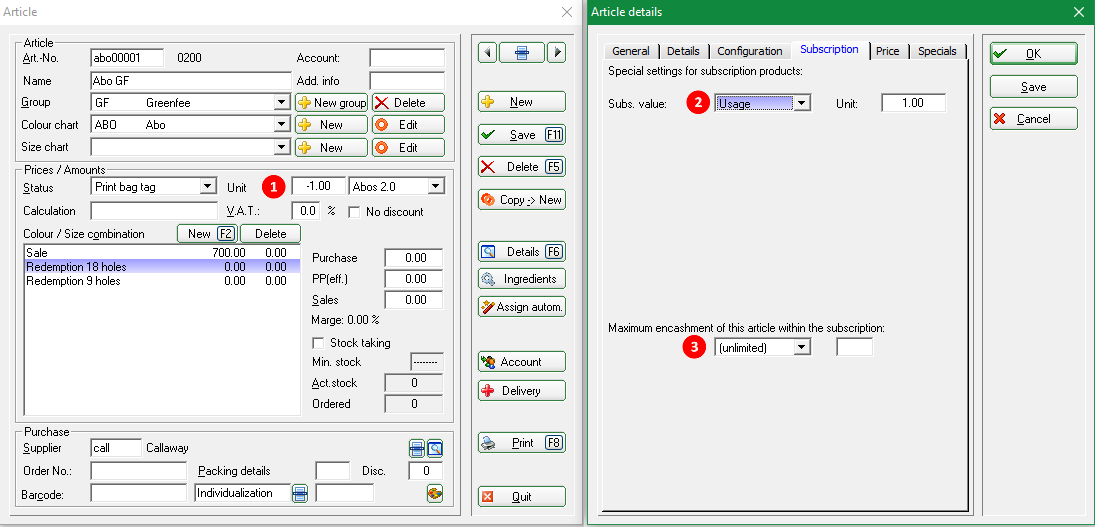Click the Name field Abo GF

coord(191,80)
